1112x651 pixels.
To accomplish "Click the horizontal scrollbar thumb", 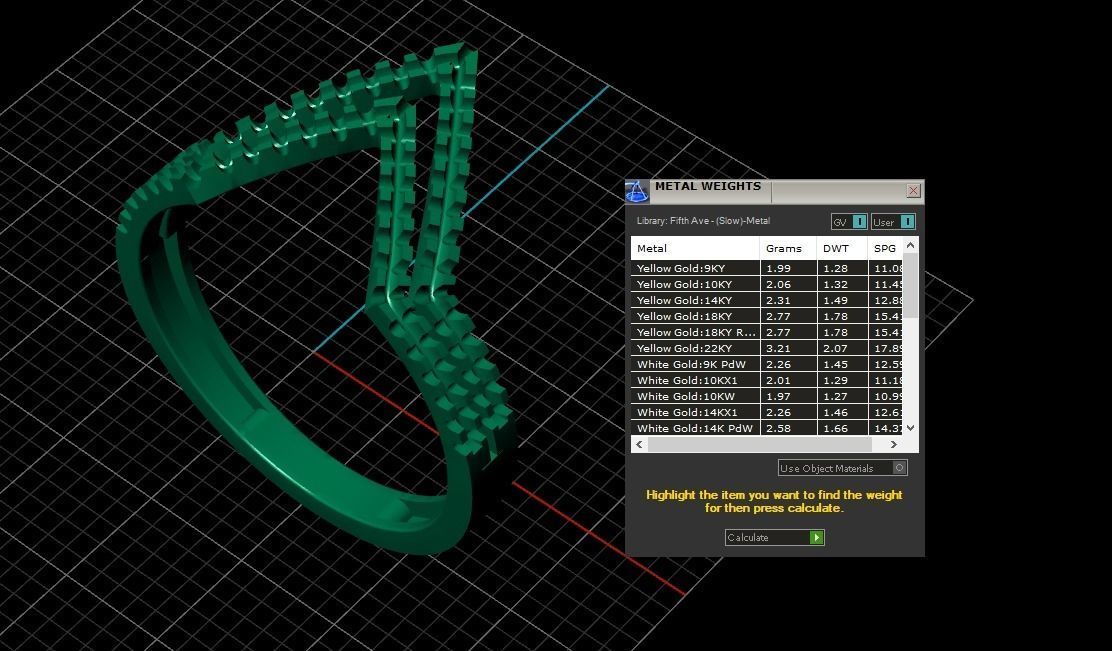I will pos(760,445).
